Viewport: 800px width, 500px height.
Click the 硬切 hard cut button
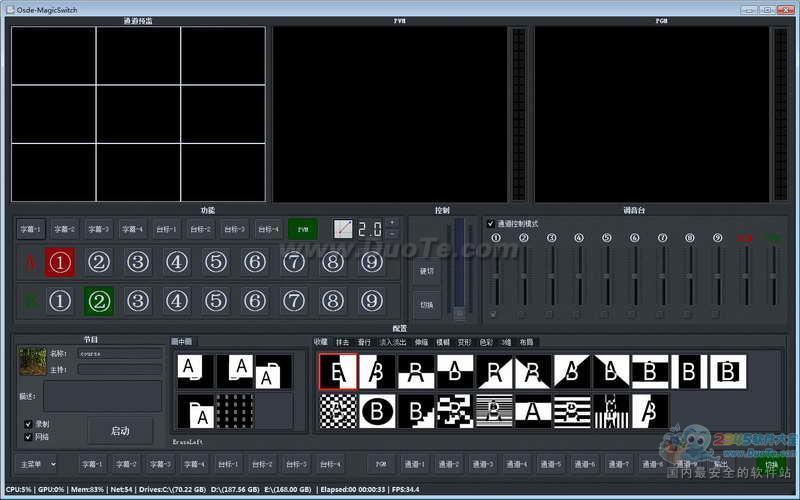pos(427,271)
